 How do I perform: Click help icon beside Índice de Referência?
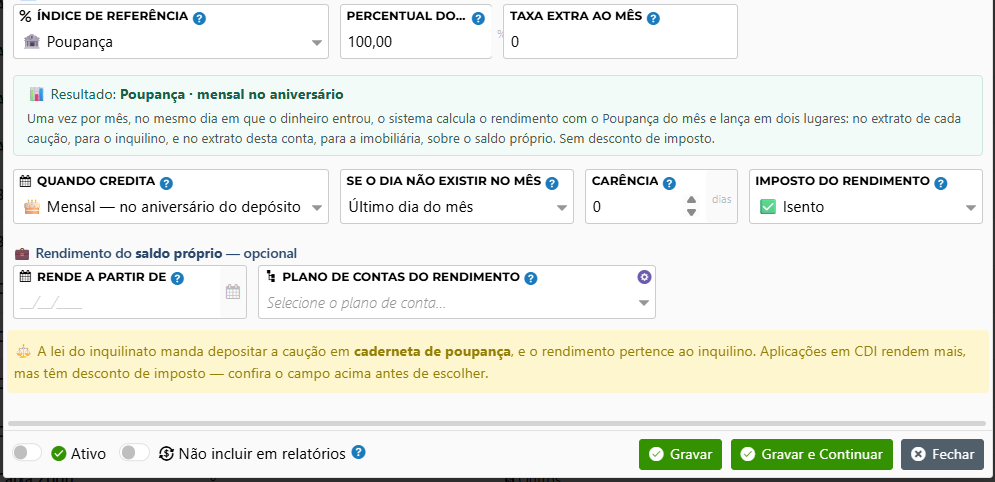(x=199, y=18)
